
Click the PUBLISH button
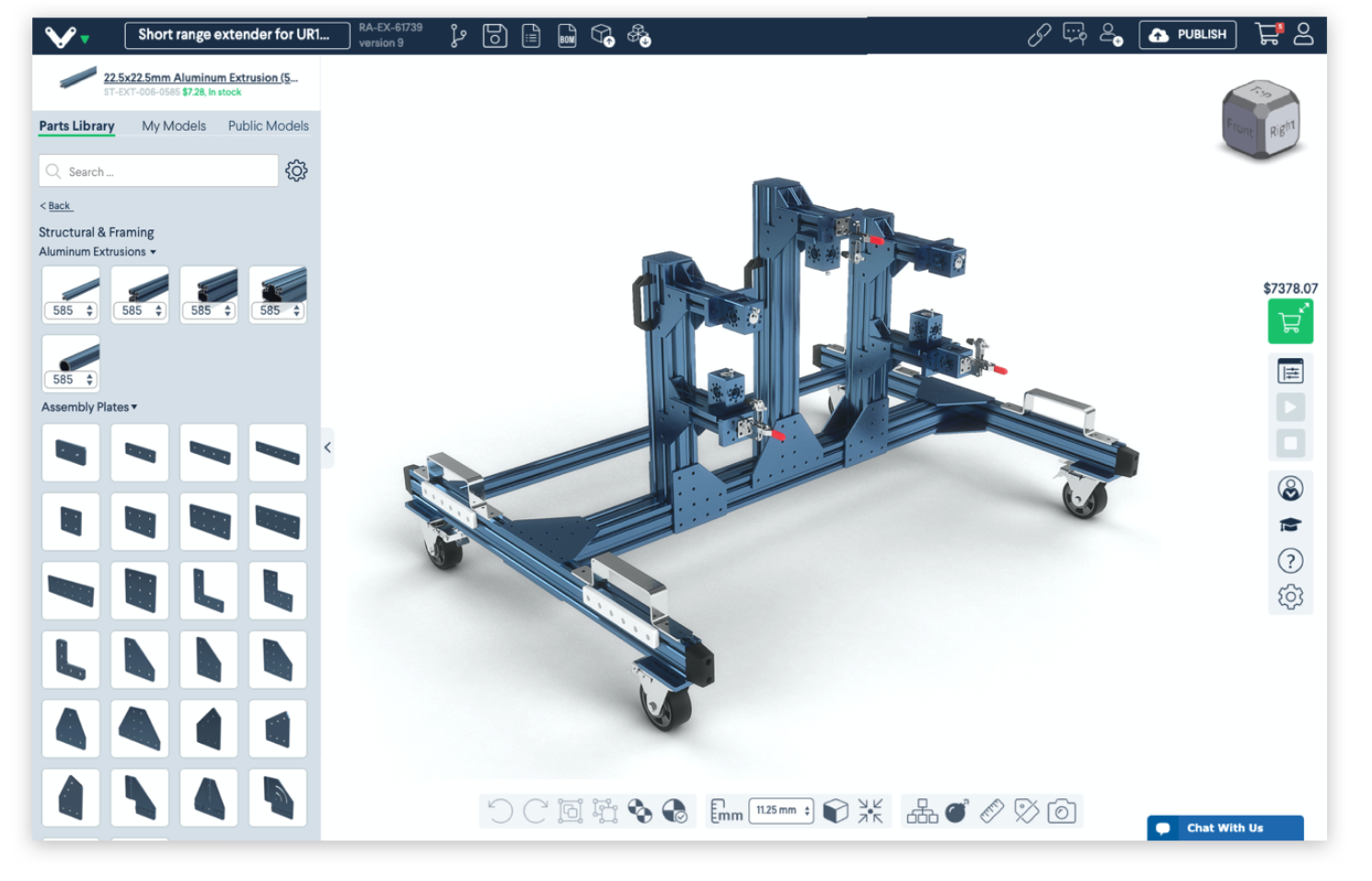(1187, 35)
